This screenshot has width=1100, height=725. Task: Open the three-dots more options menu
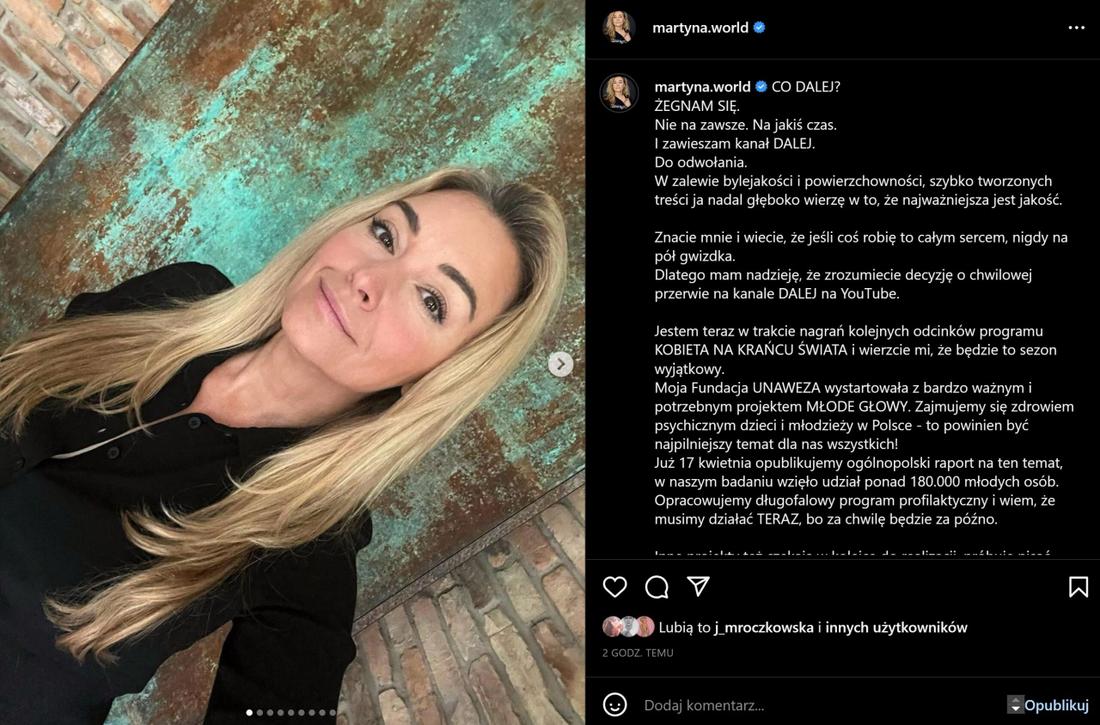tap(1076, 27)
